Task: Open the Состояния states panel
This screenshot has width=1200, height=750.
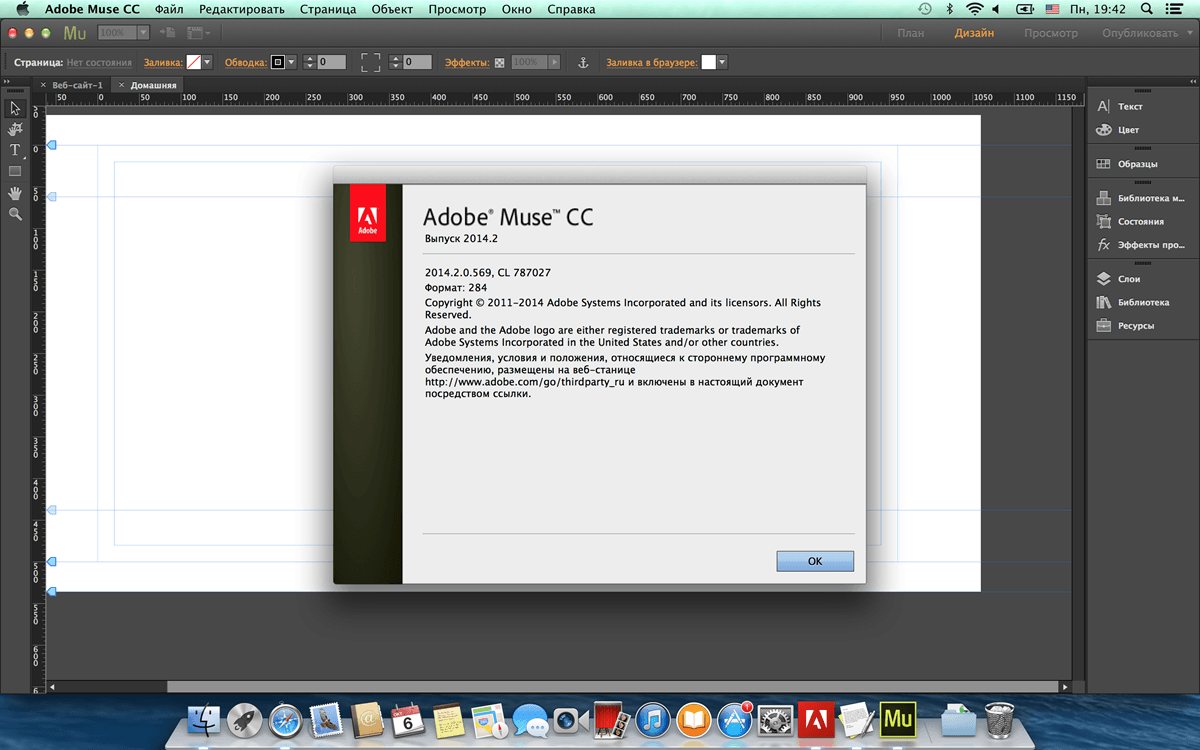Action: click(1130, 222)
